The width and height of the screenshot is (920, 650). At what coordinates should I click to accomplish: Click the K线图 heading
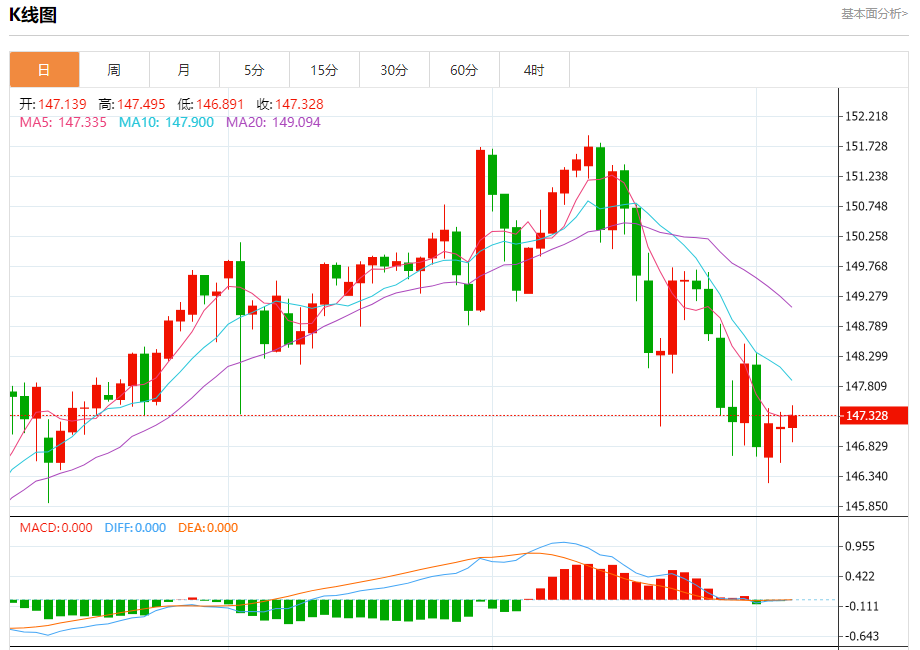point(33,15)
